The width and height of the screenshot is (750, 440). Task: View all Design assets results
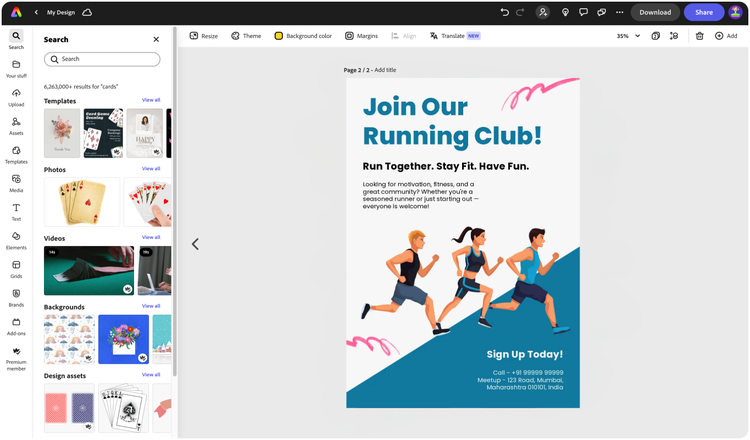tap(151, 374)
